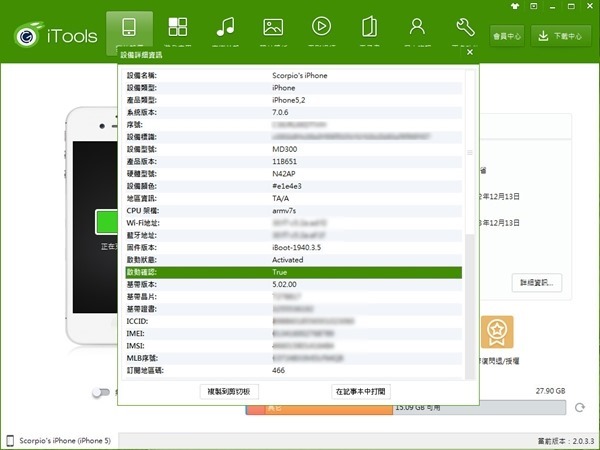This screenshot has width=600, height=450.
Task: Select the IMEI row
Action: point(293,333)
